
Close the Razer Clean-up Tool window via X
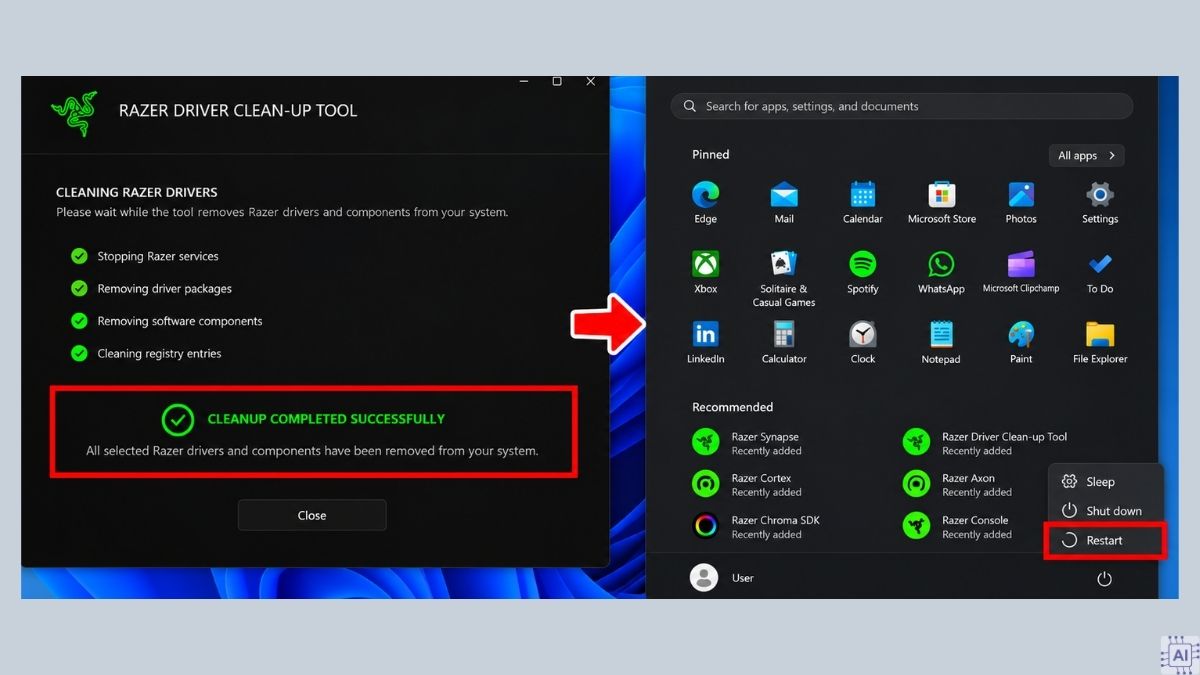(x=590, y=81)
